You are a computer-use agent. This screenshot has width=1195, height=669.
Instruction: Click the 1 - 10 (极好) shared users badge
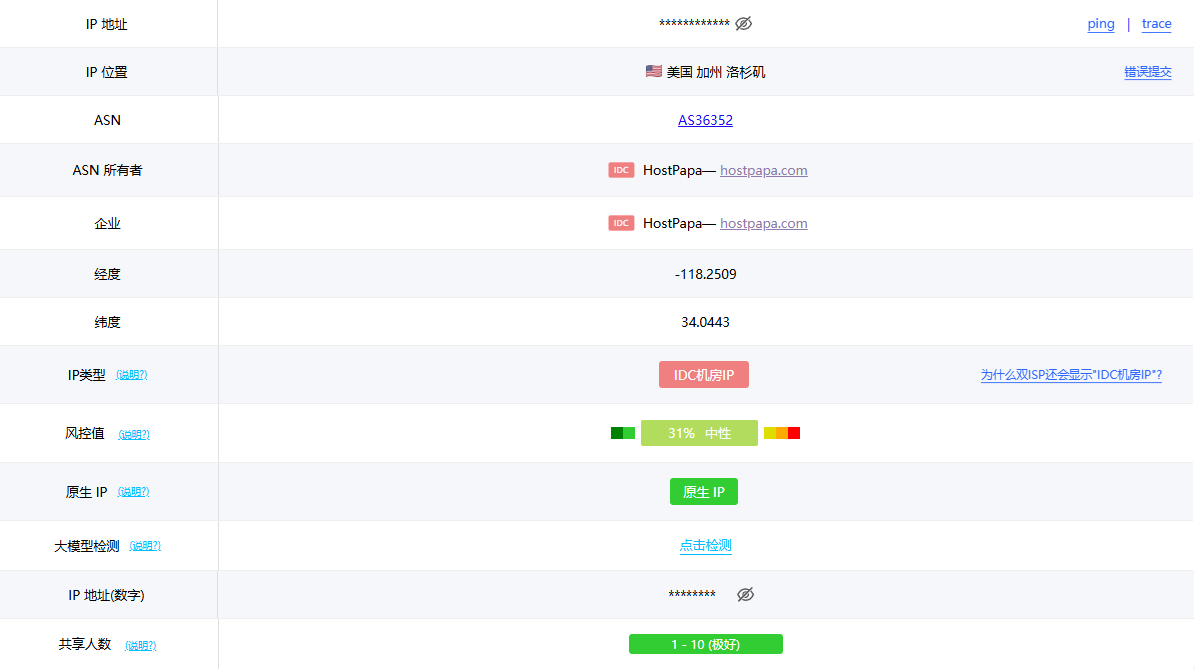click(x=705, y=644)
